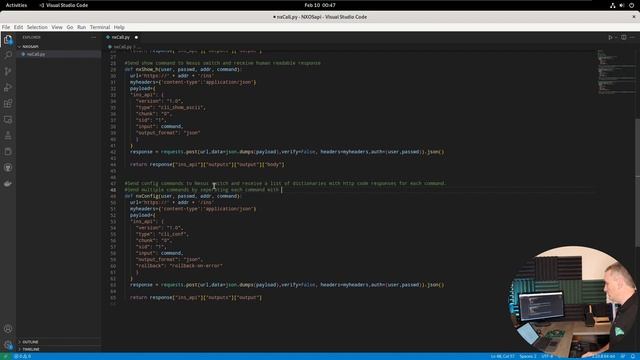Open the Extensions view icon
The image size is (640, 360).
tap(8, 103)
